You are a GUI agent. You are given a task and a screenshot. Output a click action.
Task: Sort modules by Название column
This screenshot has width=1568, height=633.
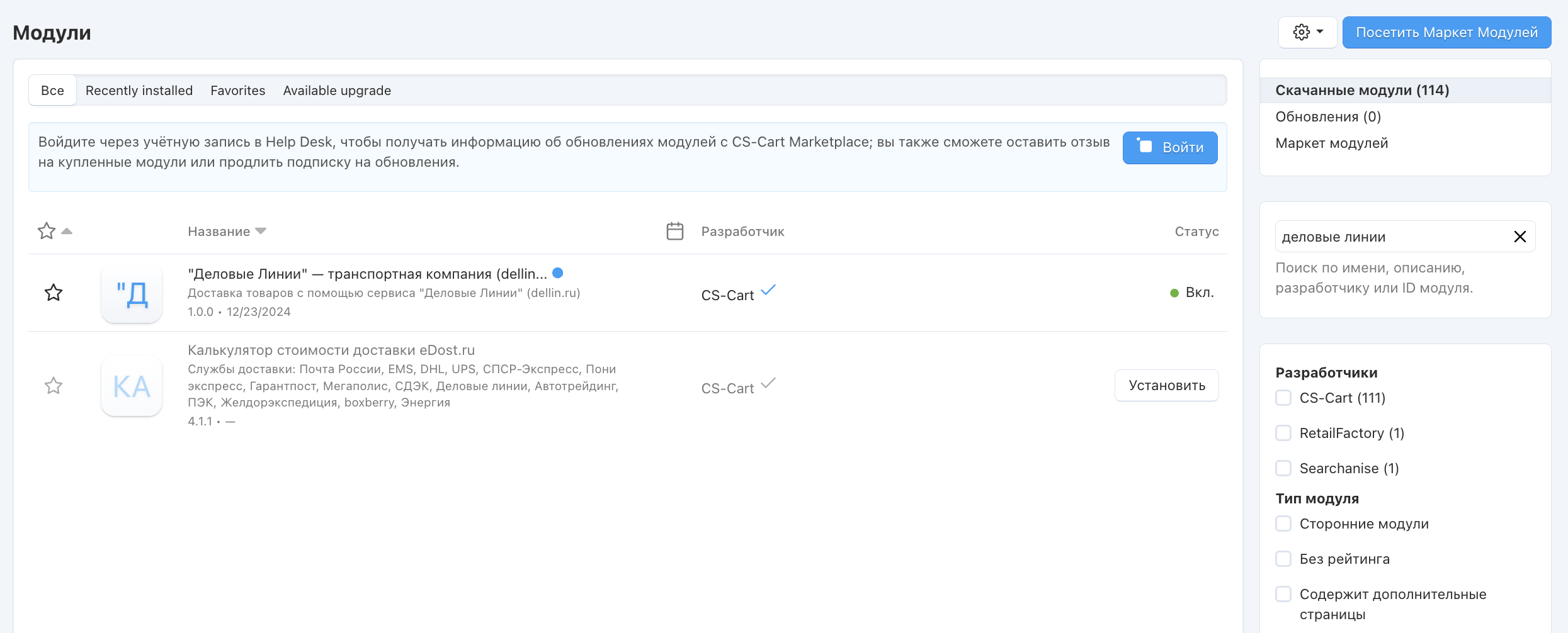[219, 232]
